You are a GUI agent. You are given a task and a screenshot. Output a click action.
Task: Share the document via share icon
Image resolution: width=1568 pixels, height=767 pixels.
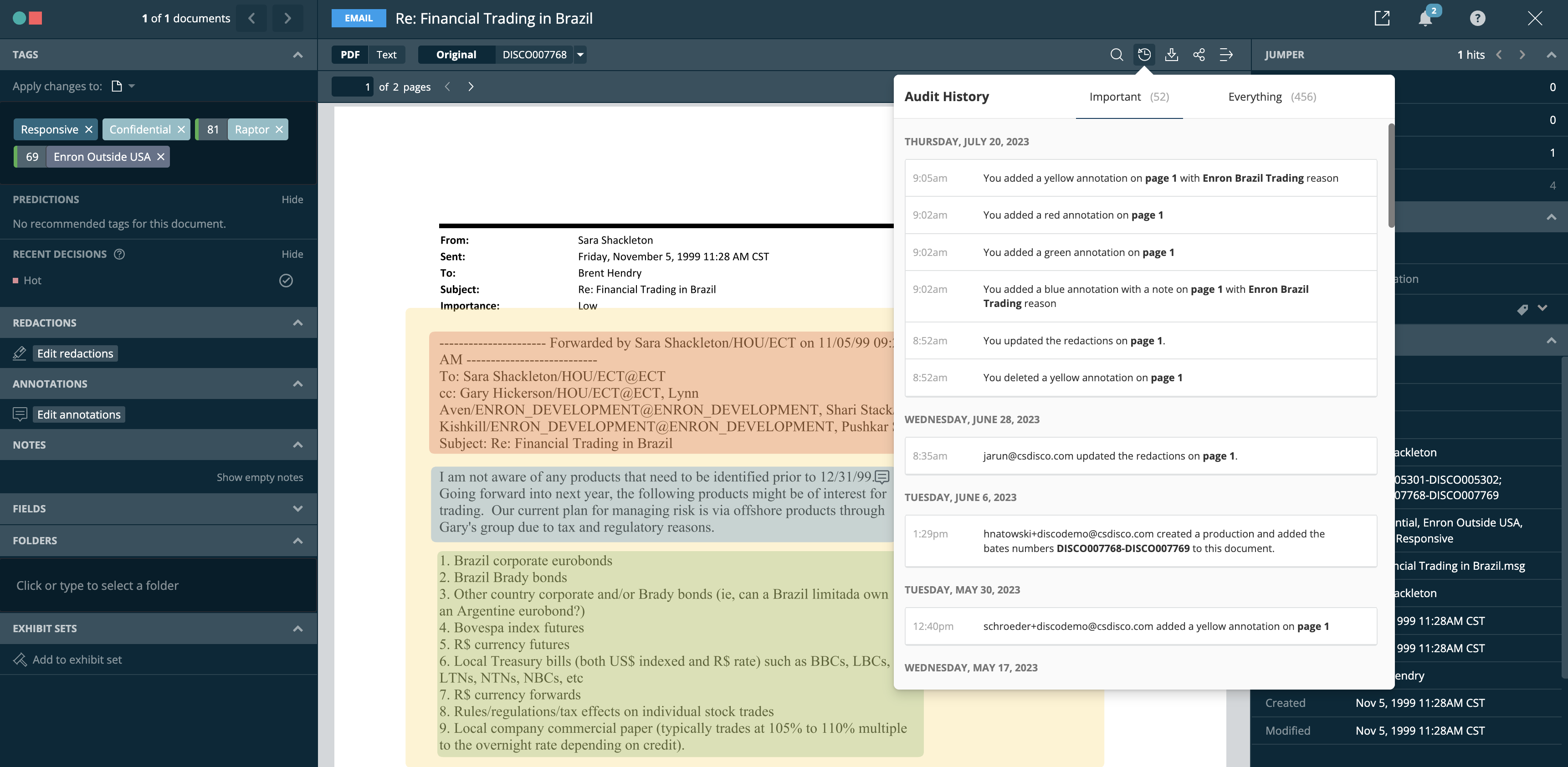point(1199,55)
